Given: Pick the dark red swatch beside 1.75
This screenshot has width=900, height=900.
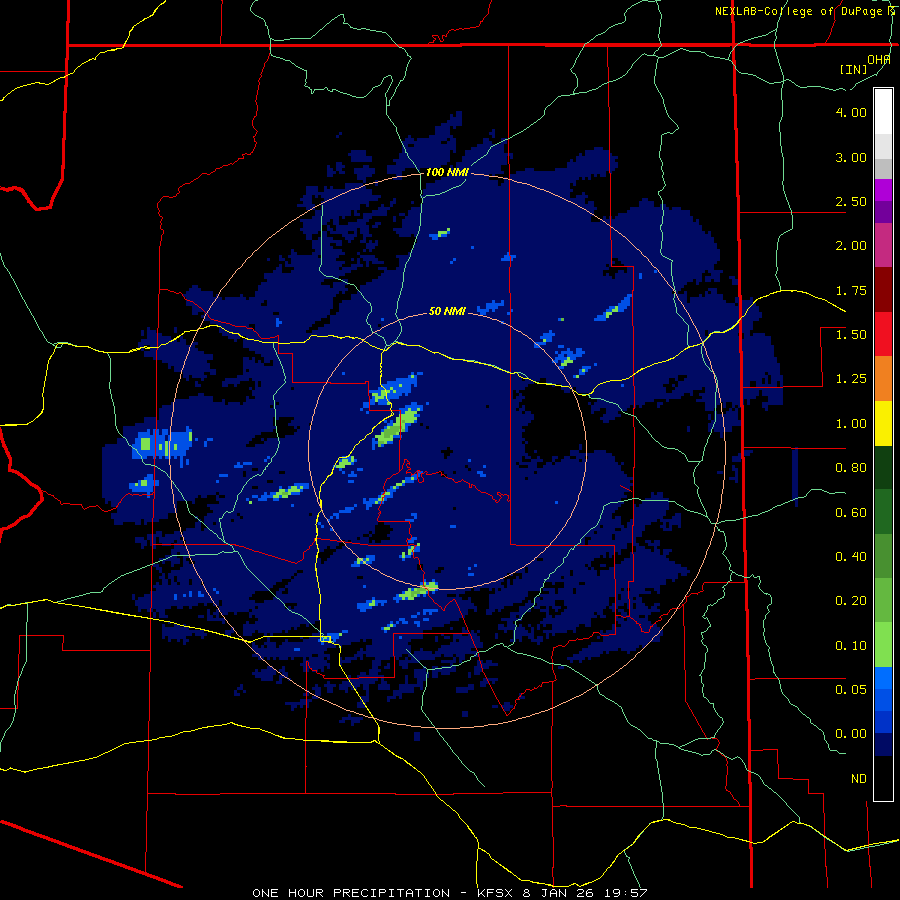Looking at the screenshot, I should point(883,290).
